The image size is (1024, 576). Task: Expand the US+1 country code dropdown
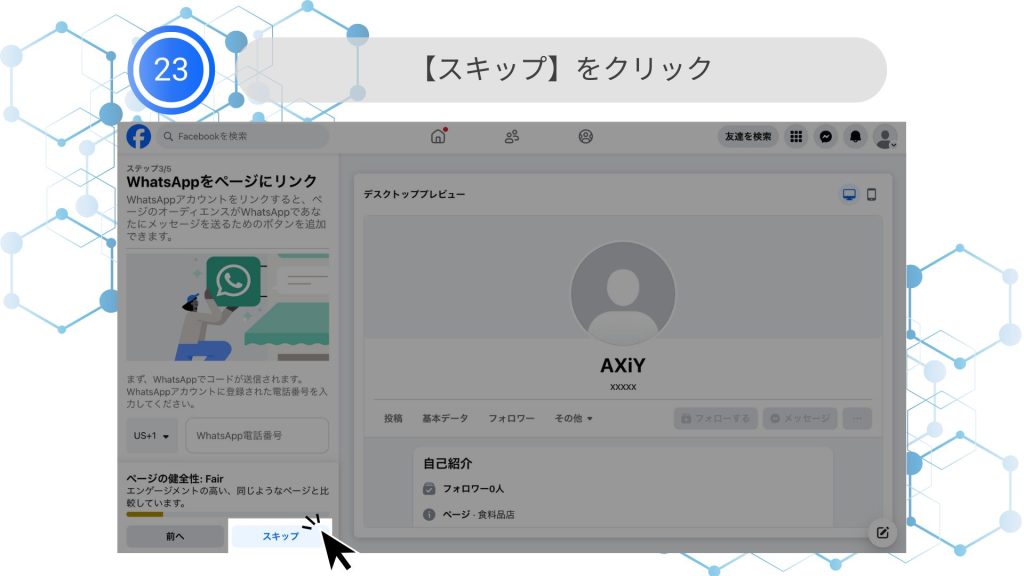[x=152, y=436]
